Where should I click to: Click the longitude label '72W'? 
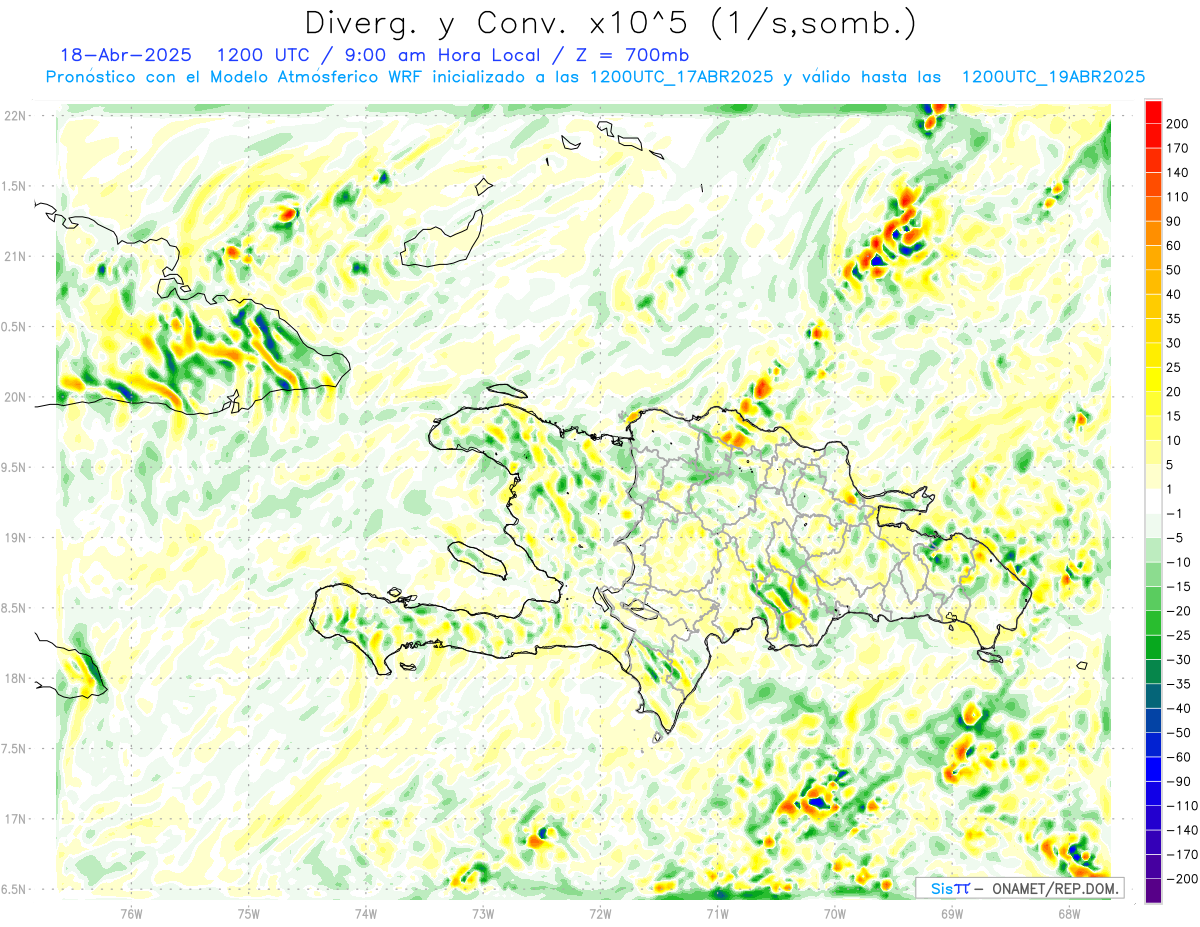pyautogui.click(x=600, y=913)
